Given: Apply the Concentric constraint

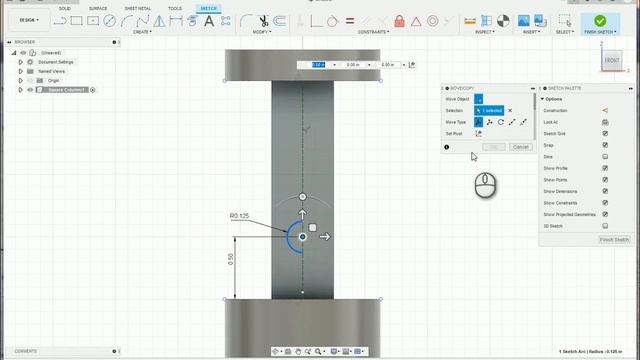Looking at the screenshot, I should pyautogui.click(x=433, y=21).
